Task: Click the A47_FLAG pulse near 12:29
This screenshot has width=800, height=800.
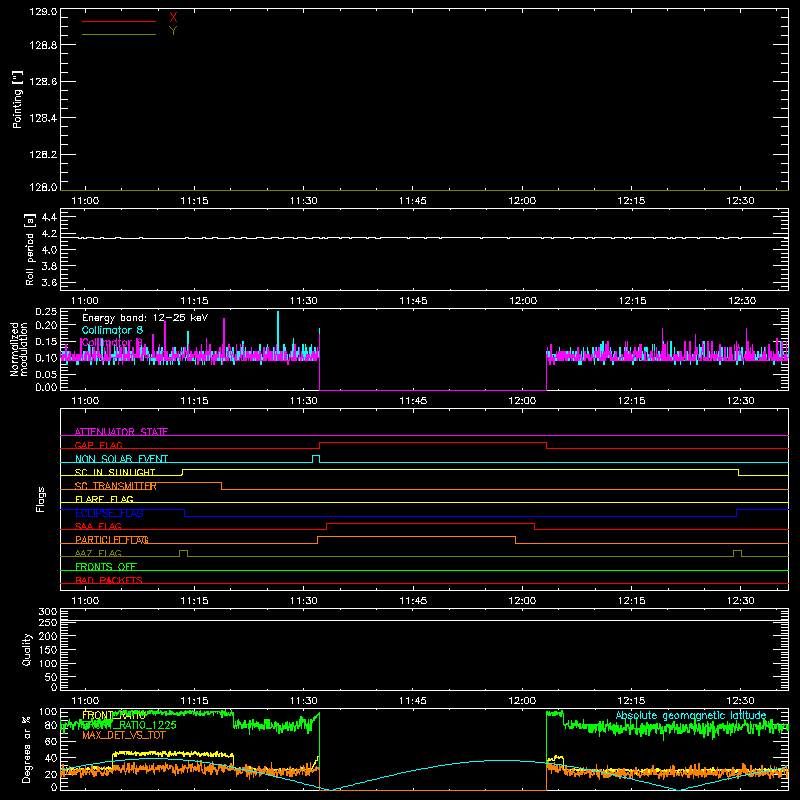Action: point(737,554)
